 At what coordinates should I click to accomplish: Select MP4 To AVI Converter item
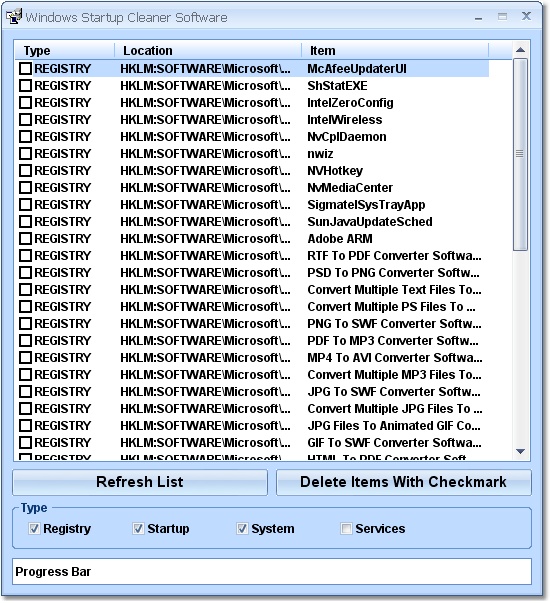pos(395,358)
